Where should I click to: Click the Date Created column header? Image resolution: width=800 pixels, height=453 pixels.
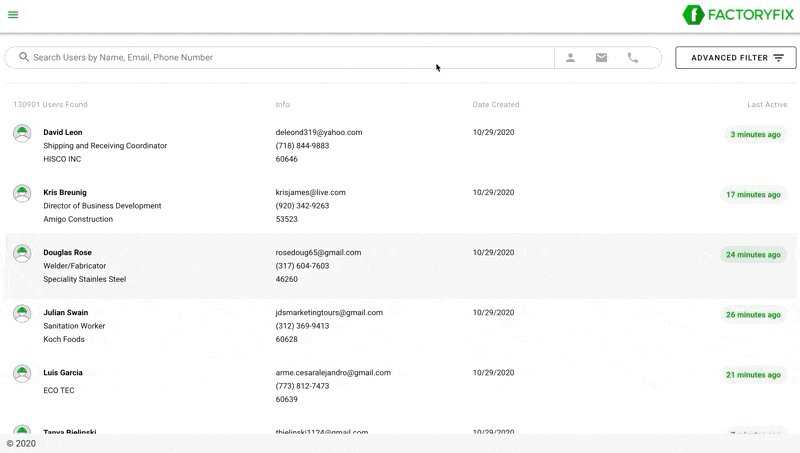[496, 104]
